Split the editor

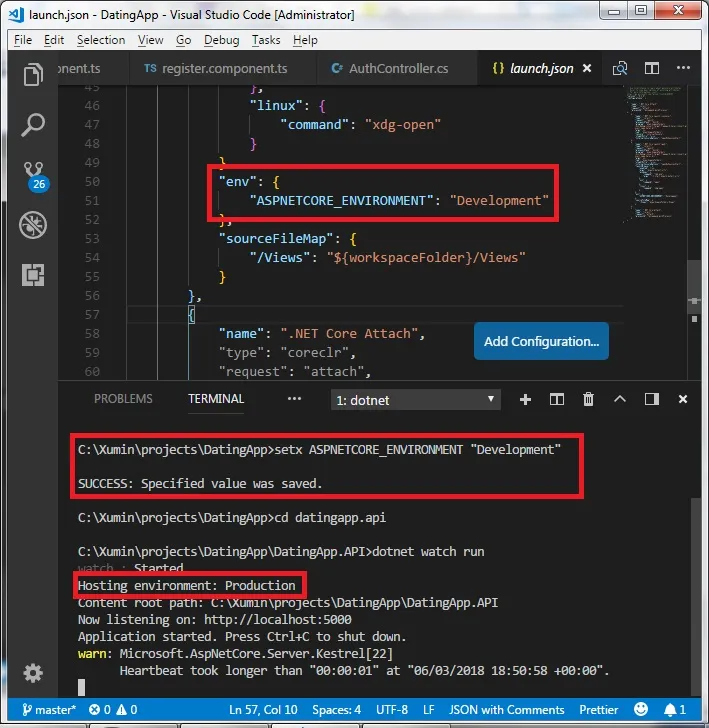pos(652,69)
